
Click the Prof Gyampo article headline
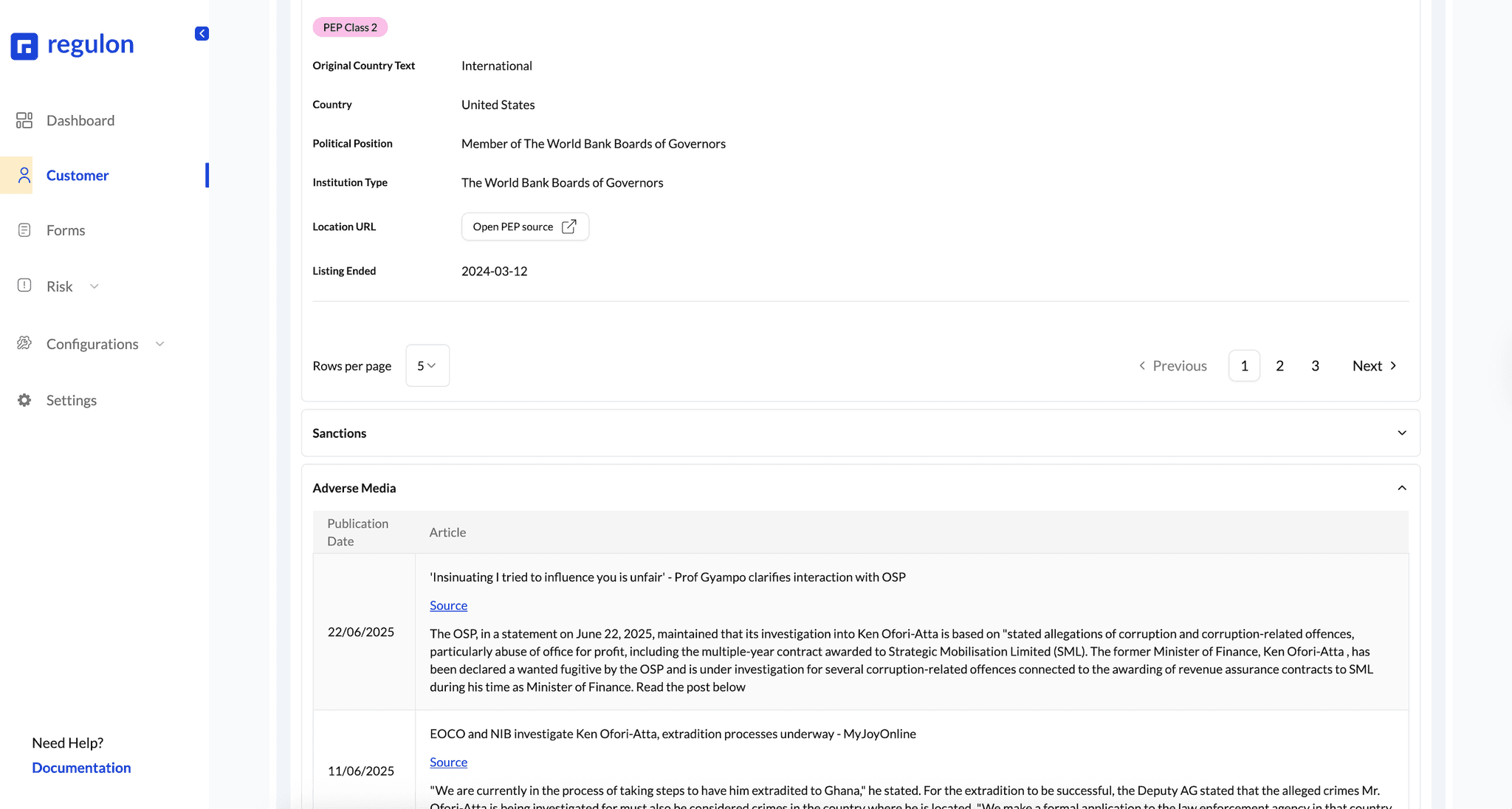point(667,577)
